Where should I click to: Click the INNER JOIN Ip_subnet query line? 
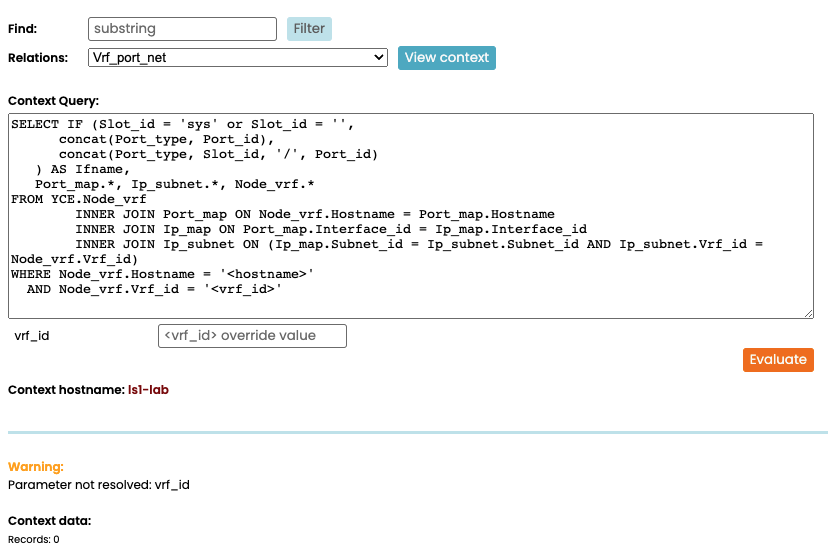(x=400, y=244)
